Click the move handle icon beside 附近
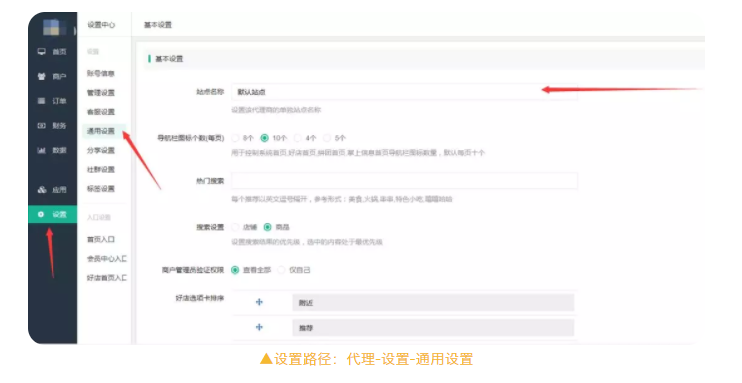This screenshot has height=383, width=742. point(259,302)
